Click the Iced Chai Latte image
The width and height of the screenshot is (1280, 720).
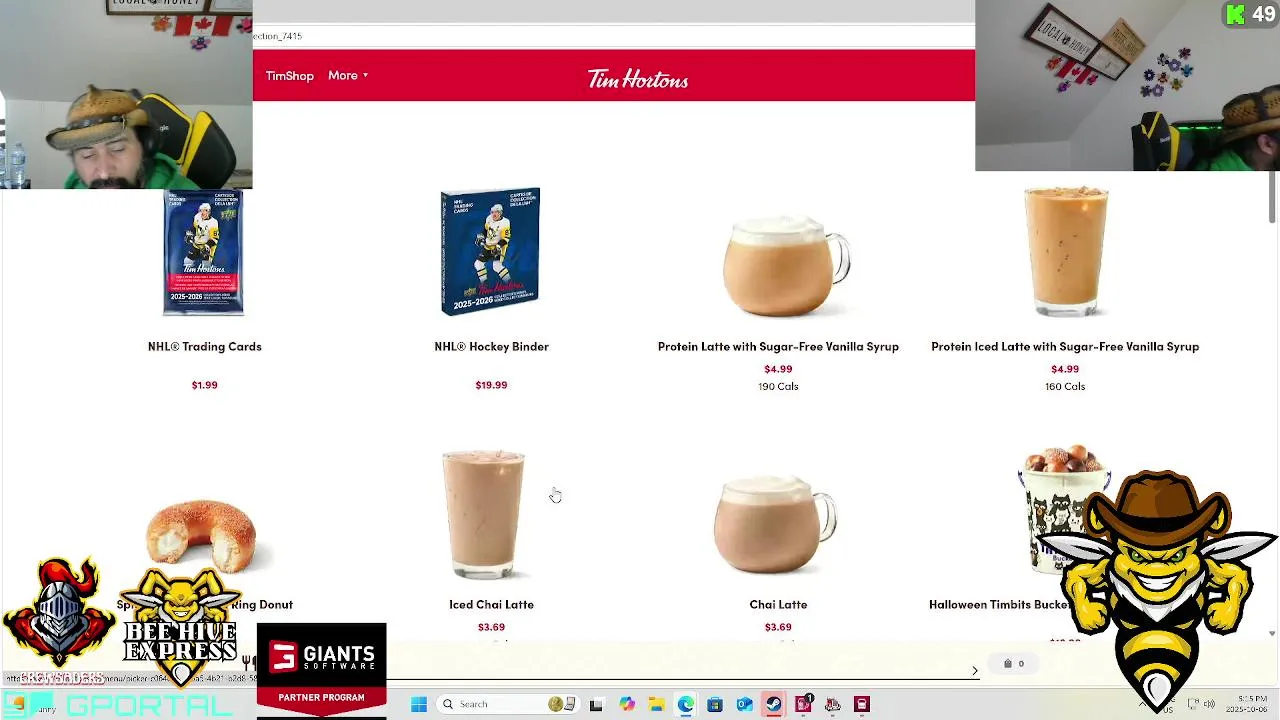tap(484, 514)
